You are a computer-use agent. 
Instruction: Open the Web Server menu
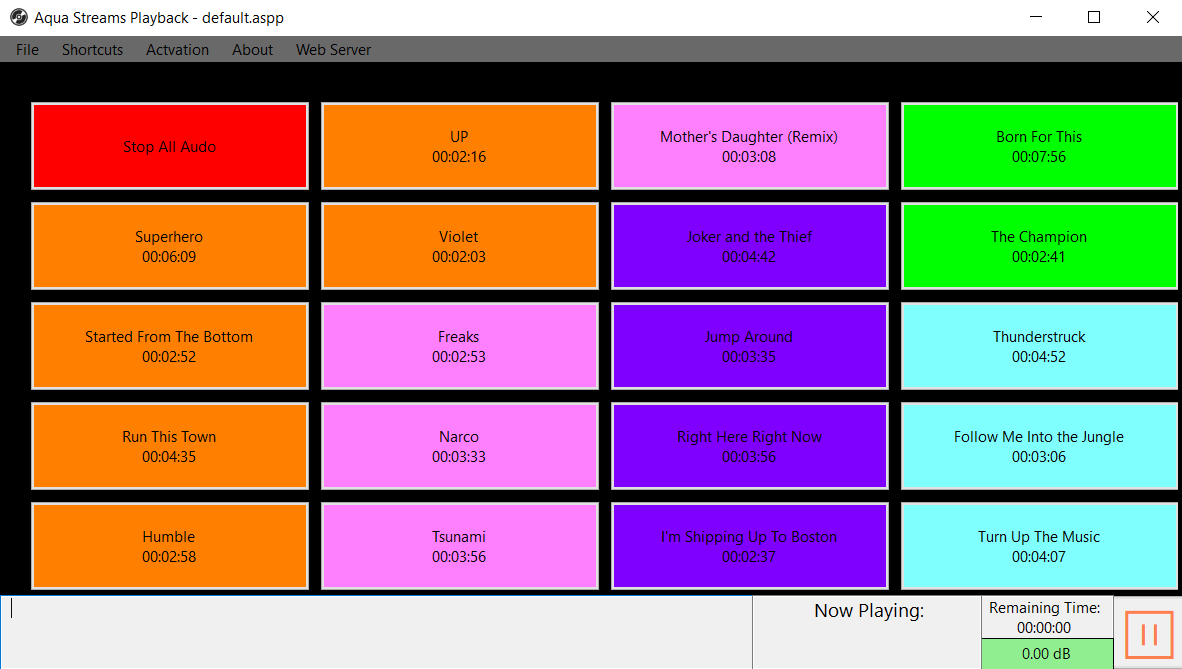point(333,50)
